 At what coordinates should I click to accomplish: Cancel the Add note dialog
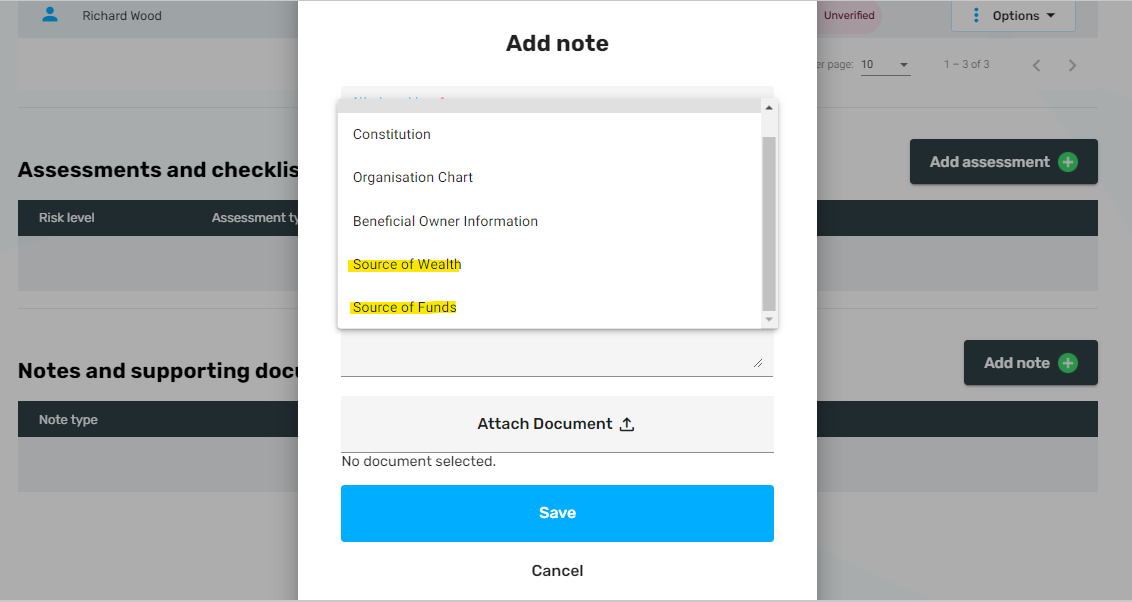557,571
